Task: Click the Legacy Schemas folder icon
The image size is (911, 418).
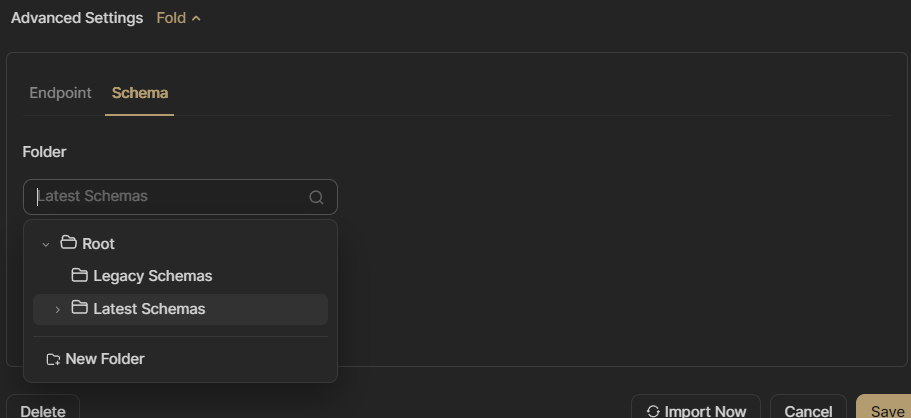Action: pyautogui.click(x=80, y=275)
